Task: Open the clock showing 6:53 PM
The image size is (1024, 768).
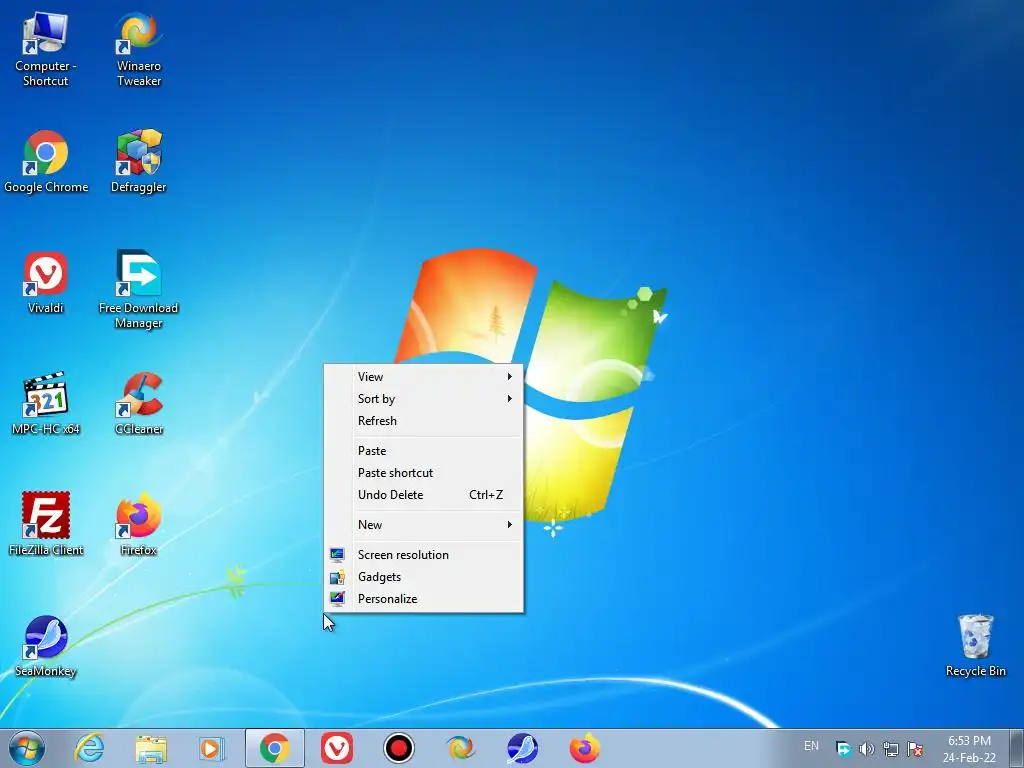Action: (969, 749)
